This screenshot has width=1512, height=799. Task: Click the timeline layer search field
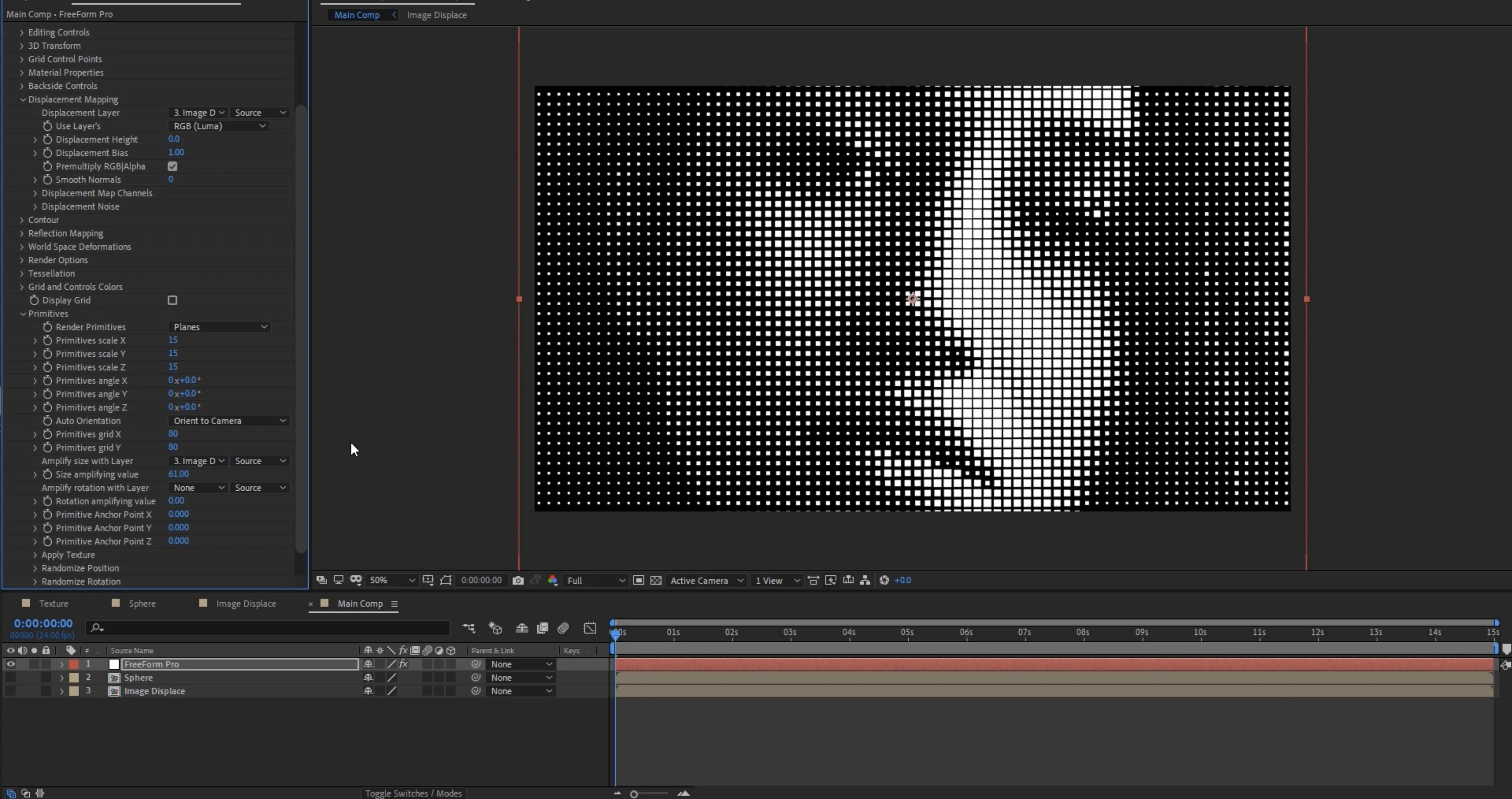point(268,628)
